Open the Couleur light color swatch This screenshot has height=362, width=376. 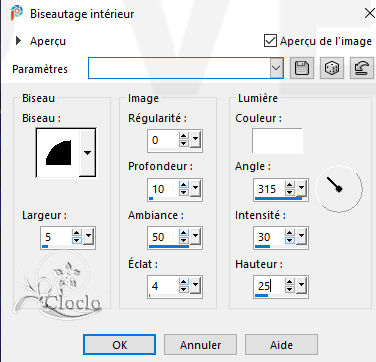[x=277, y=140]
